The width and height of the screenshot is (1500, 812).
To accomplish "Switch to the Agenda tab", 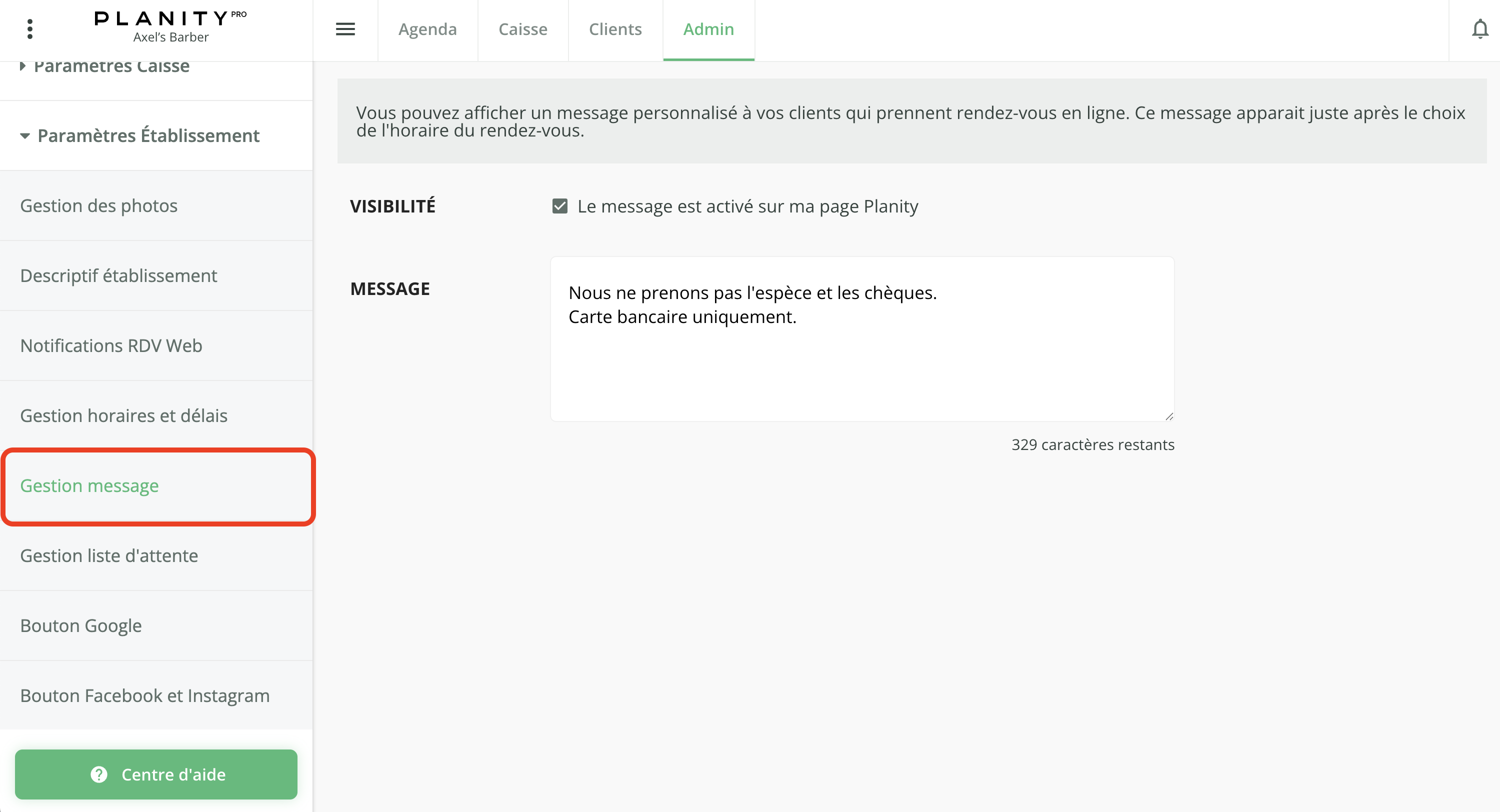I will [x=427, y=29].
